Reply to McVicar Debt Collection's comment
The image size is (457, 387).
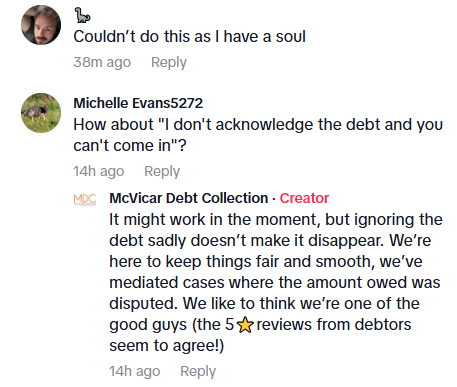coord(198,371)
